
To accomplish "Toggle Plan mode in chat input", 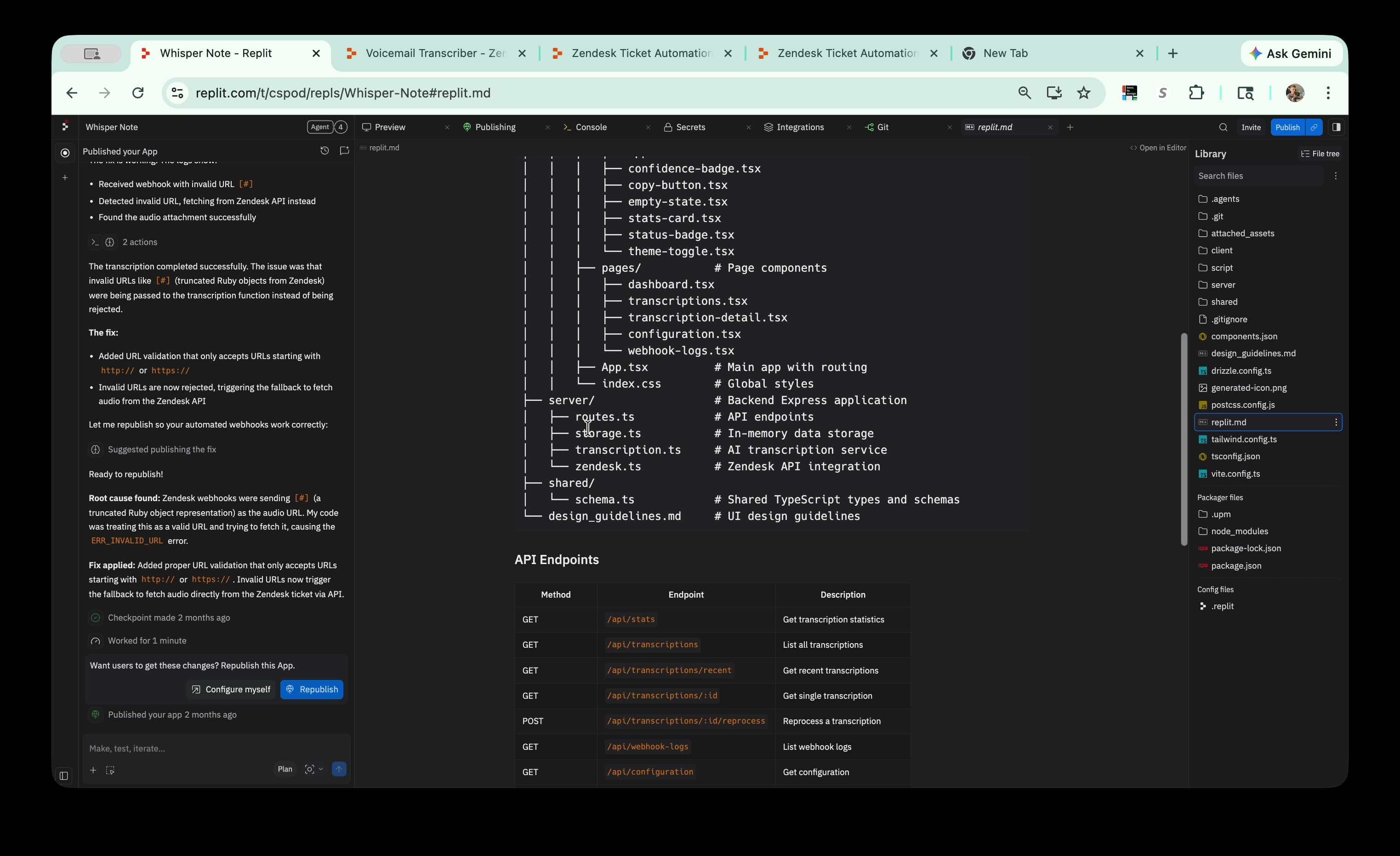I will click(x=285, y=769).
